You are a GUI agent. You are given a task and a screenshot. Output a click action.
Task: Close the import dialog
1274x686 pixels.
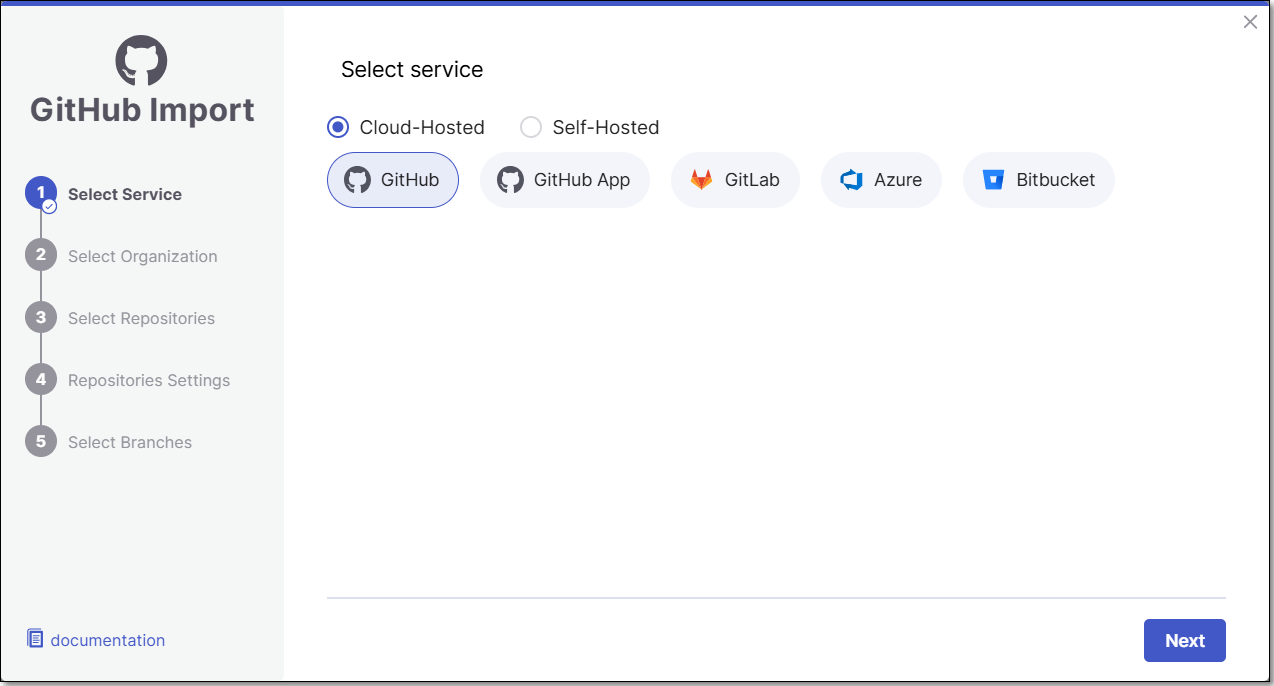pos(1250,22)
